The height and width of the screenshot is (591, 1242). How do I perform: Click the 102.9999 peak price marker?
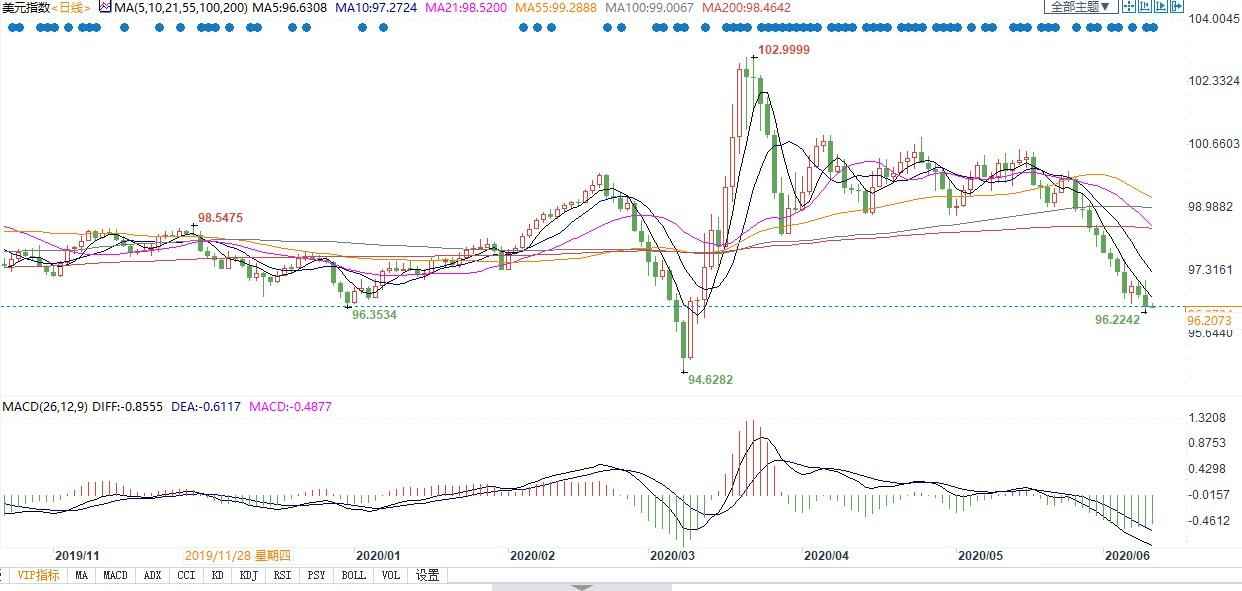tap(784, 49)
